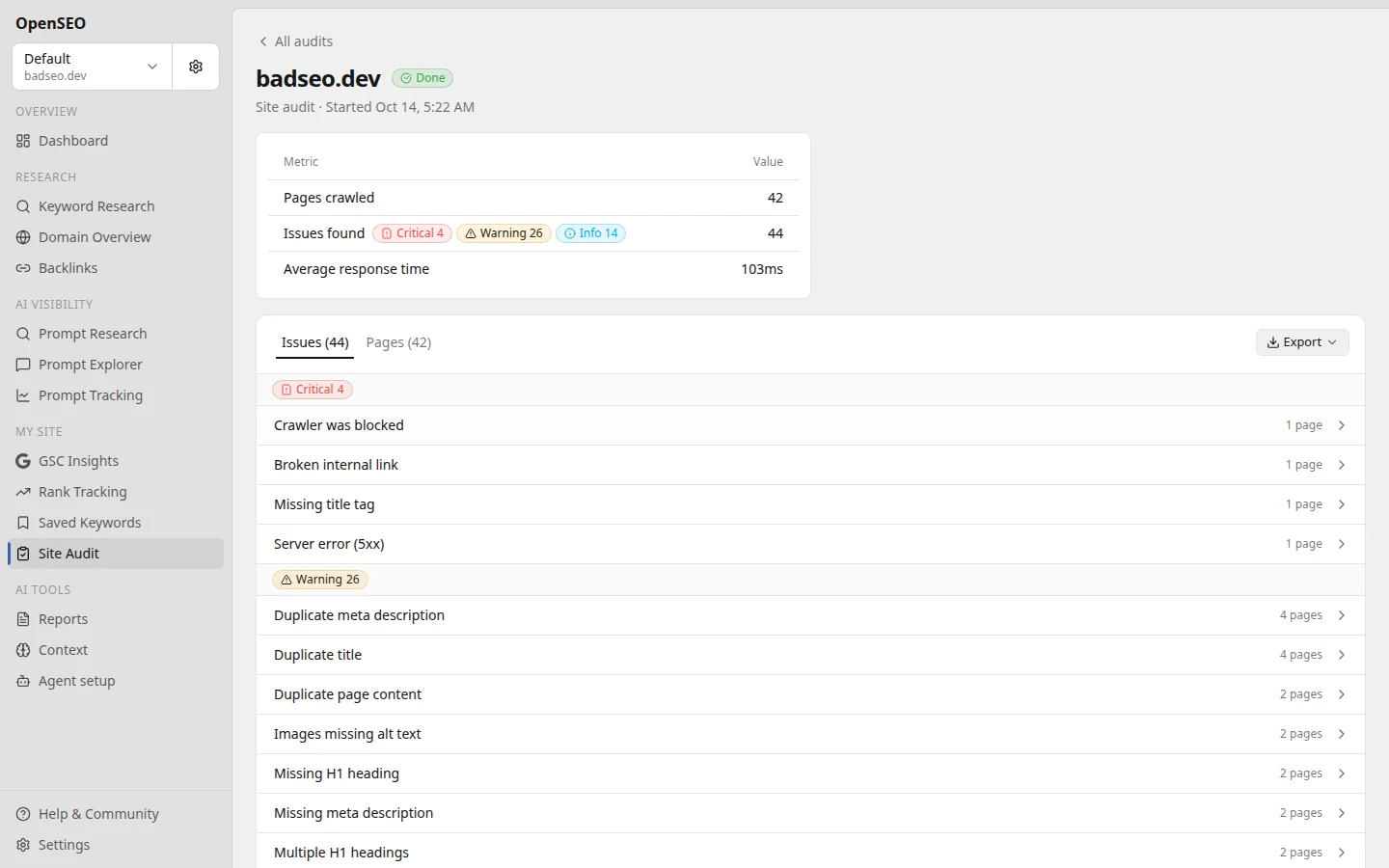Click the 103ms response time value
This screenshot has height=868, width=1389.
point(762,269)
